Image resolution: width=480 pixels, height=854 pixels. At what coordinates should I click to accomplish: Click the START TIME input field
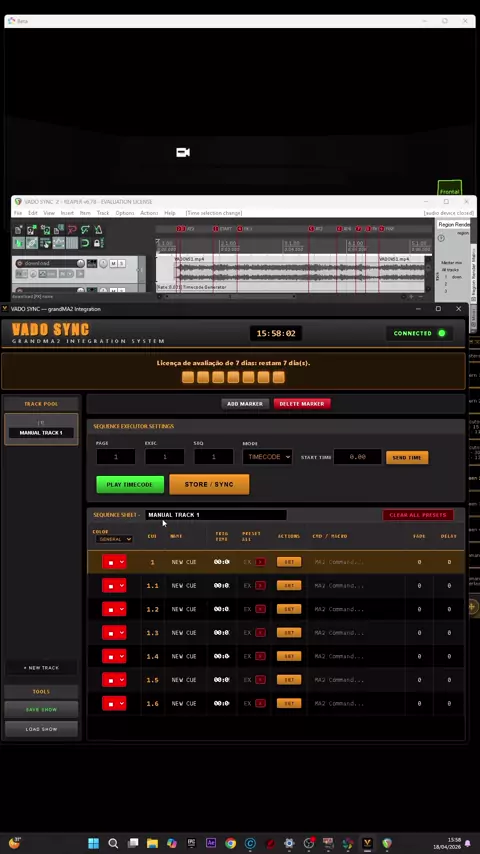[357, 457]
